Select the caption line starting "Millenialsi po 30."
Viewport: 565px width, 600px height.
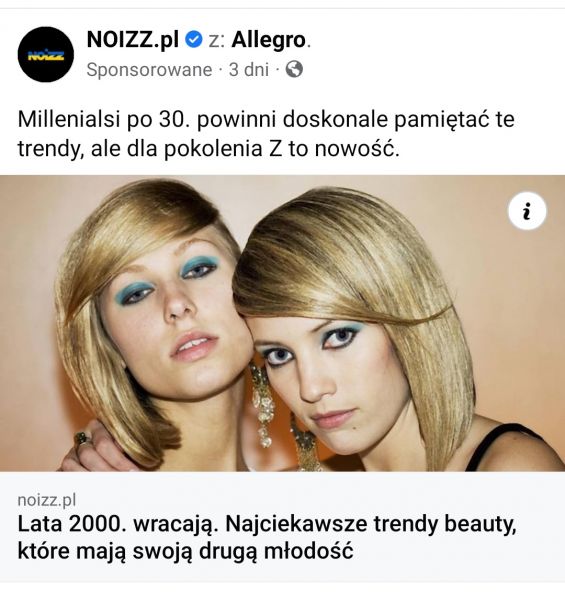click(x=266, y=119)
